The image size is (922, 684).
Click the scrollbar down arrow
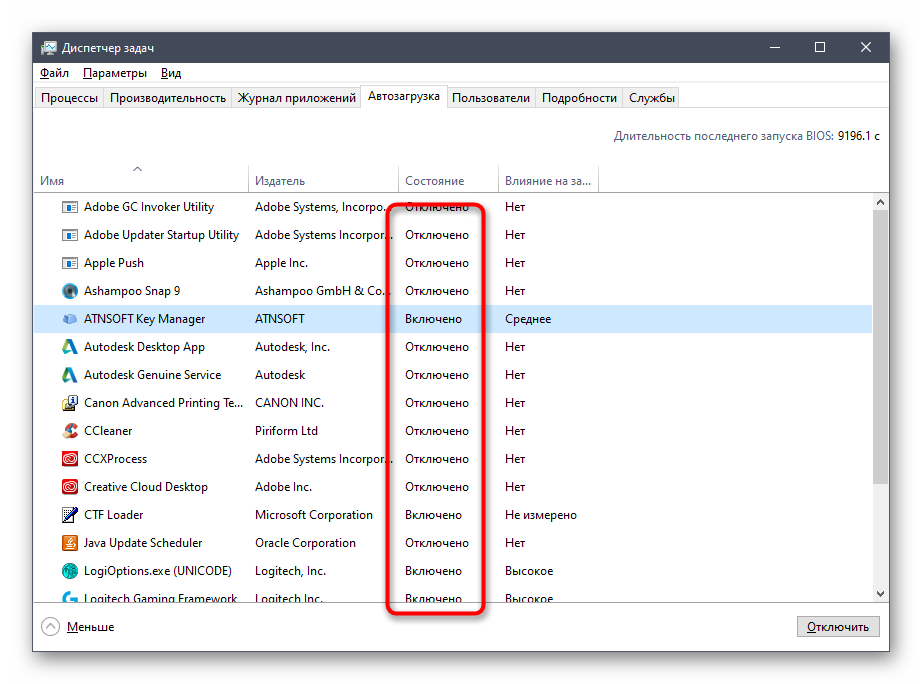pyautogui.click(x=881, y=594)
